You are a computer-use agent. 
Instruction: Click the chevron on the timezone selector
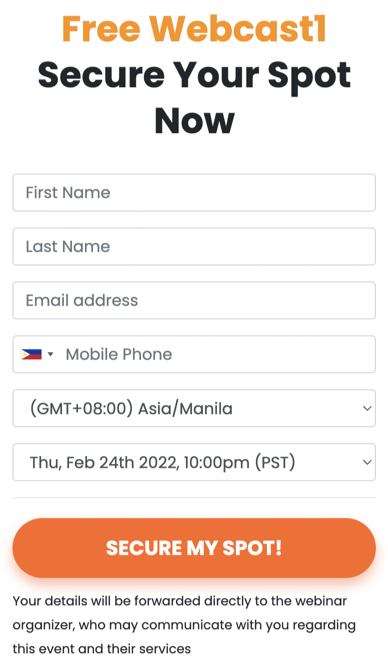tap(367, 408)
